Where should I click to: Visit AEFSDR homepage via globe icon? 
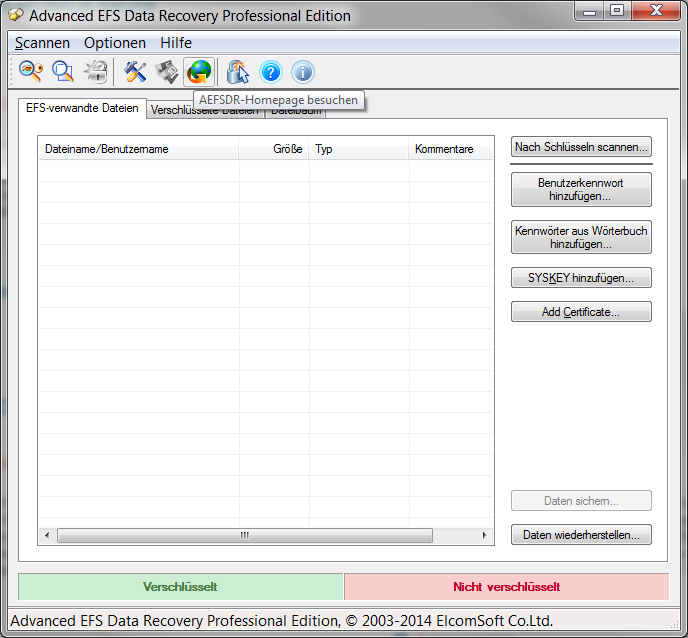(x=199, y=71)
